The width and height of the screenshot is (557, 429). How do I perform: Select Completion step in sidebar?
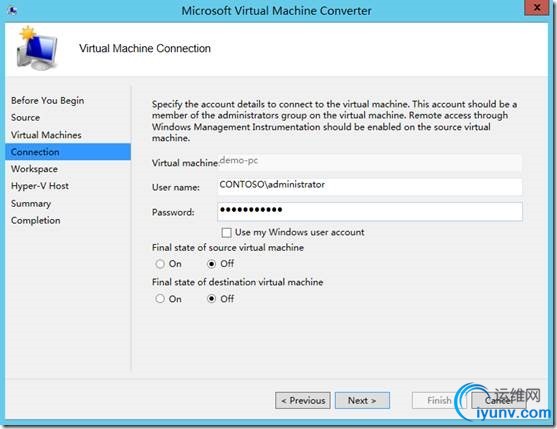[x=36, y=221]
